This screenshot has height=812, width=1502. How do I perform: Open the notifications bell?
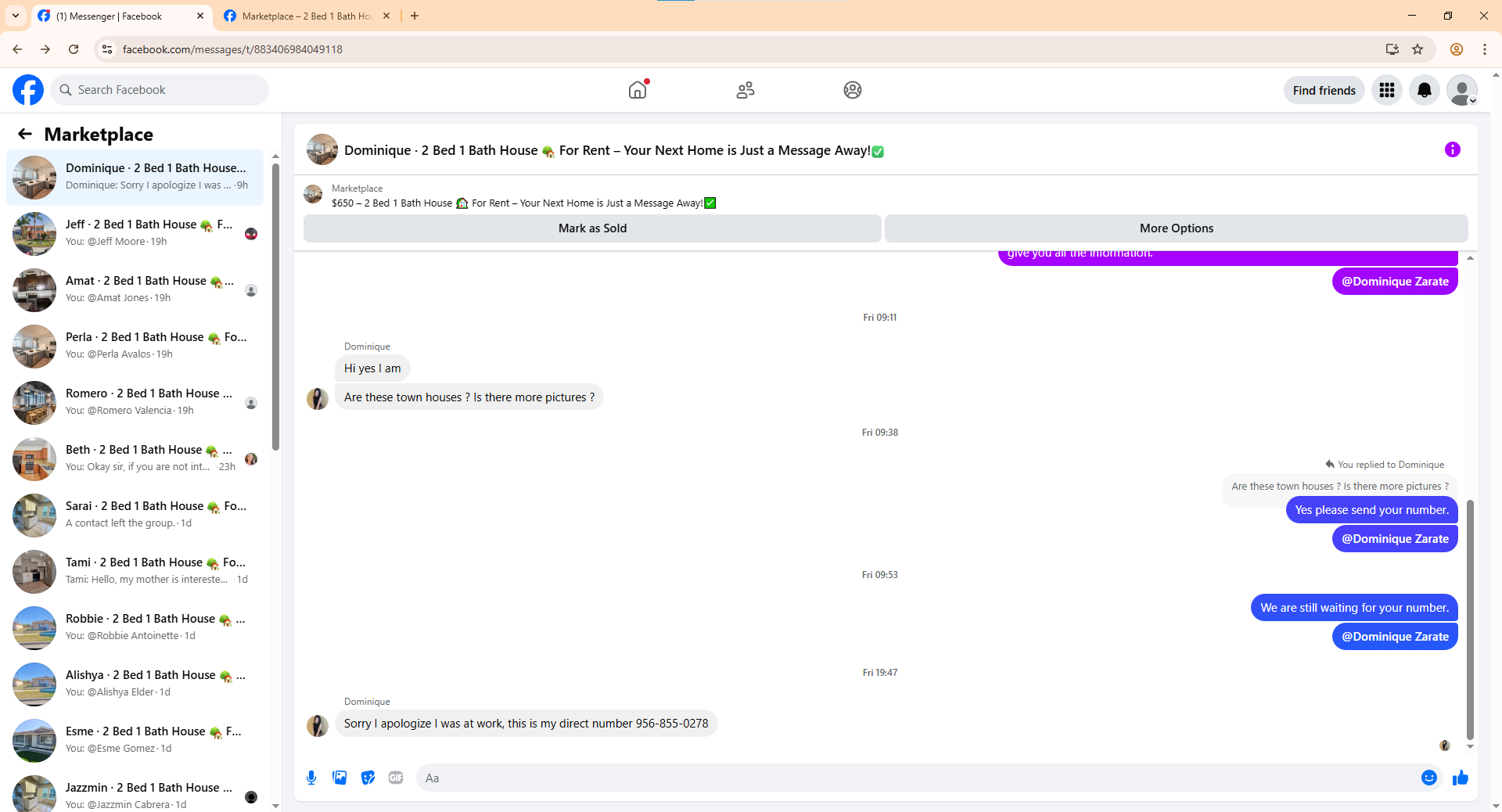(1425, 90)
